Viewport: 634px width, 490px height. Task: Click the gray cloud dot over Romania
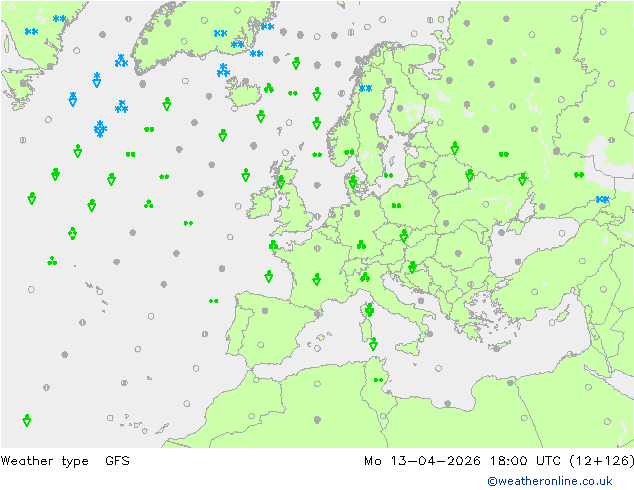coord(458,253)
